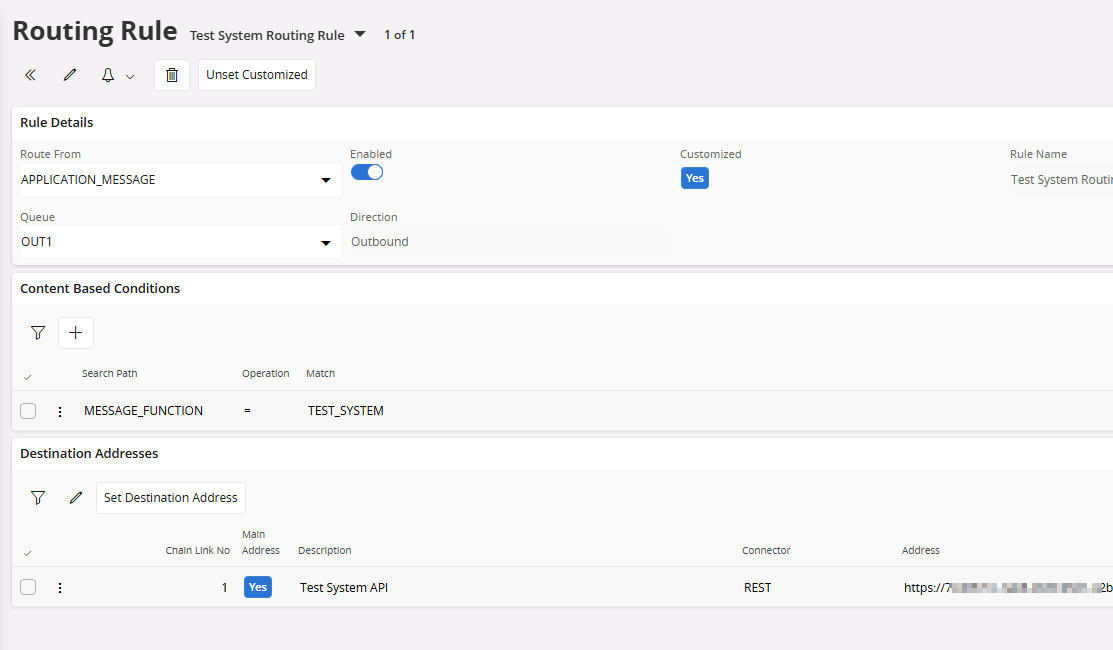This screenshot has height=650, width=1113.
Task: Open filter in Content Based Conditions
Action: pyautogui.click(x=38, y=333)
